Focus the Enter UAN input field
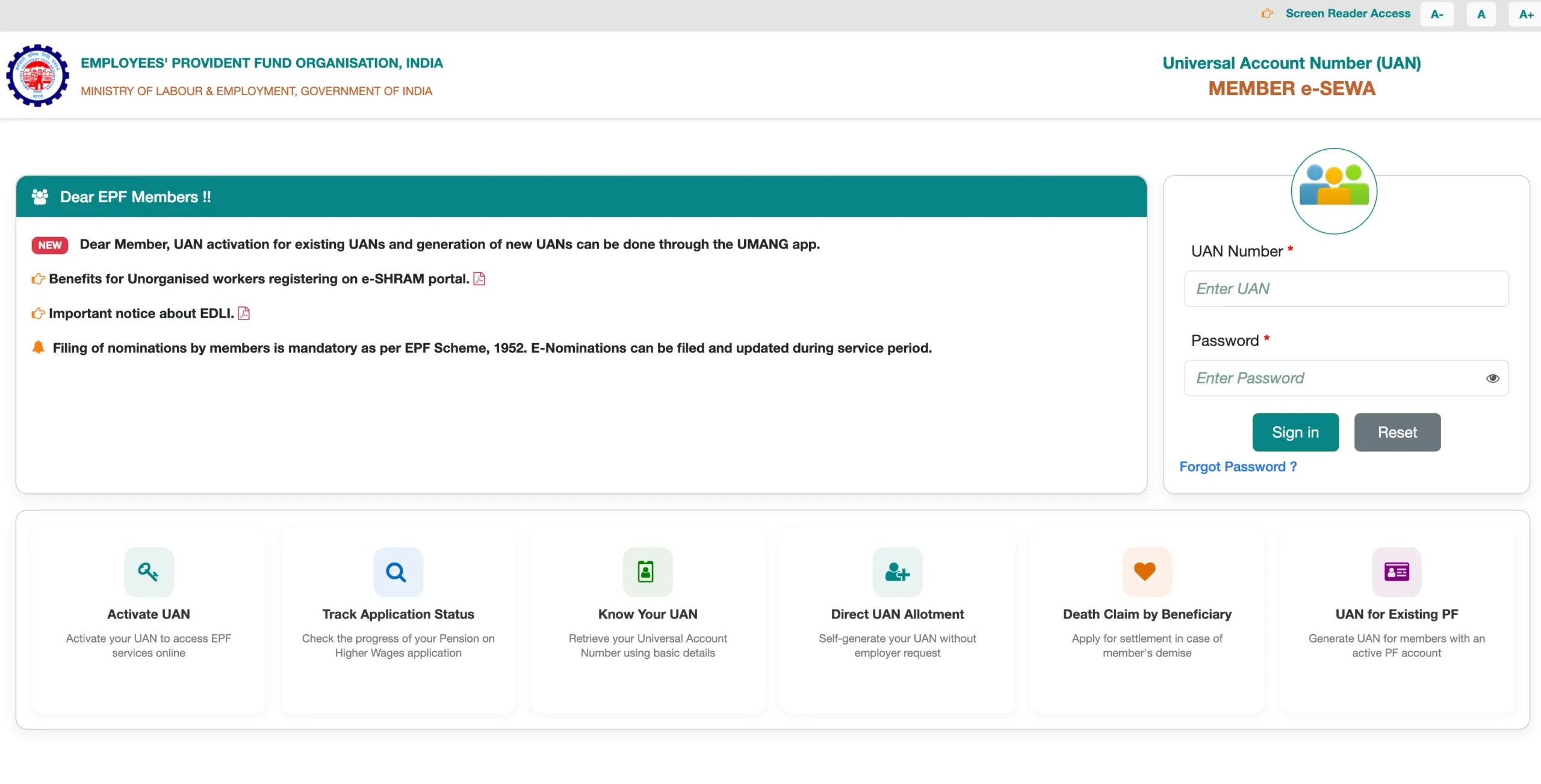 point(1346,289)
